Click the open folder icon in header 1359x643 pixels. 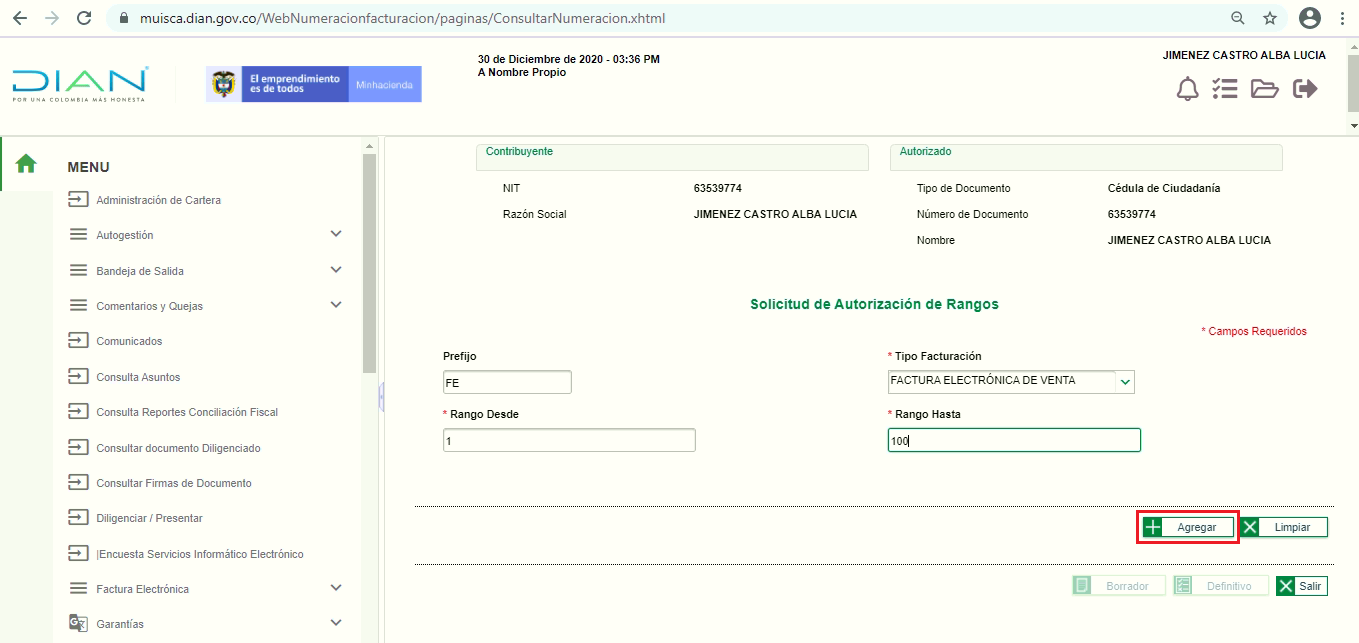(x=1265, y=89)
